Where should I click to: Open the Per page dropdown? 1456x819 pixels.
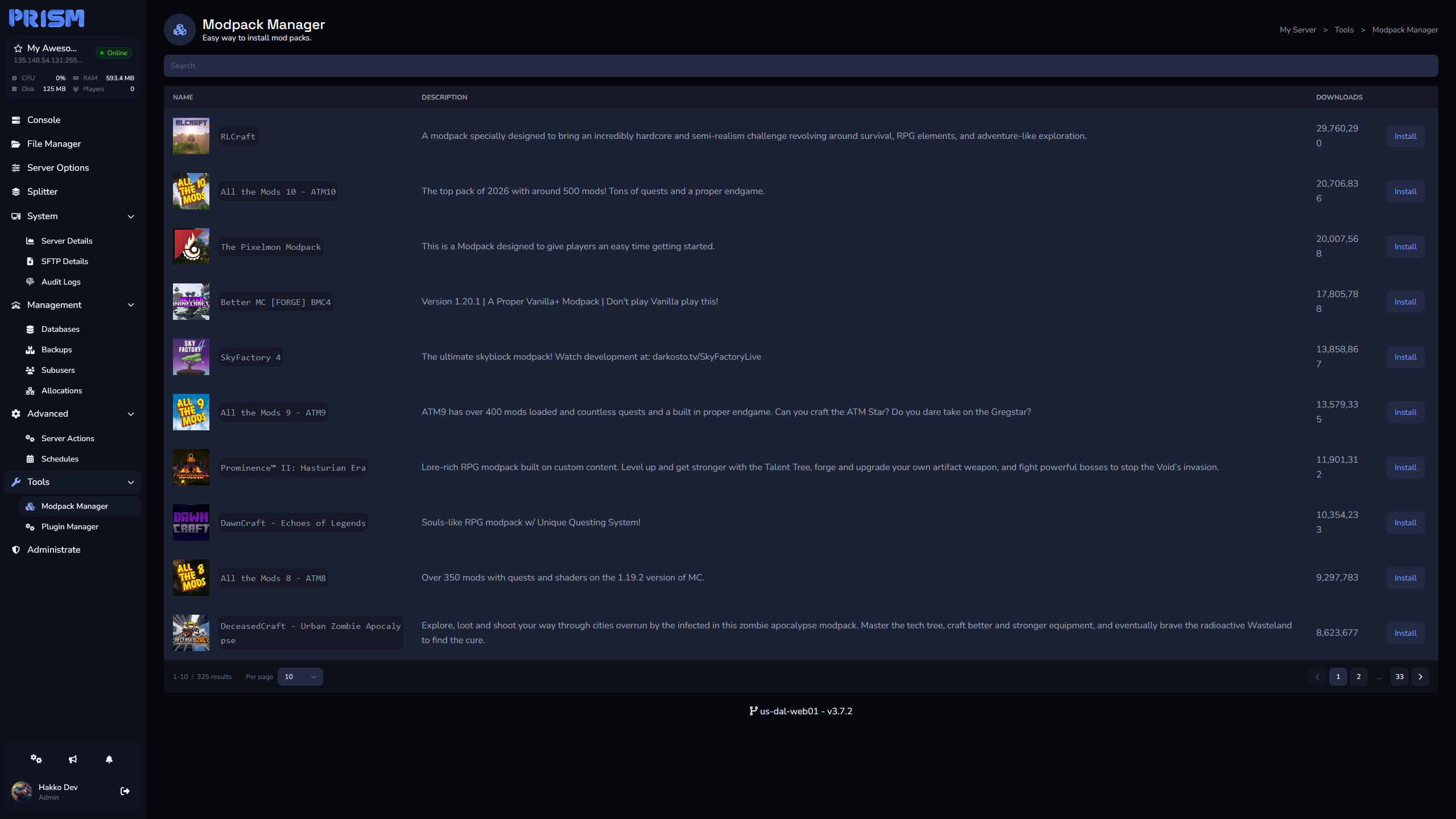coord(300,677)
